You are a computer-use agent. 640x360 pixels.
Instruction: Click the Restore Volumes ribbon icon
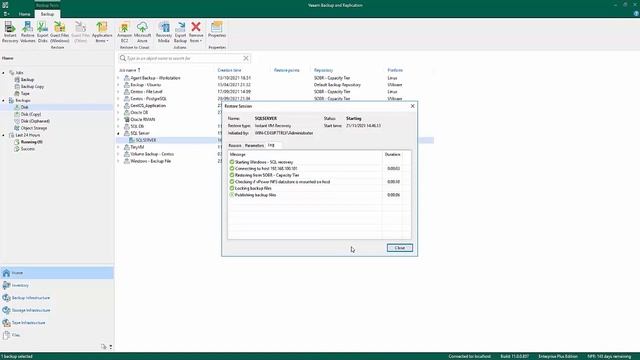click(27, 32)
